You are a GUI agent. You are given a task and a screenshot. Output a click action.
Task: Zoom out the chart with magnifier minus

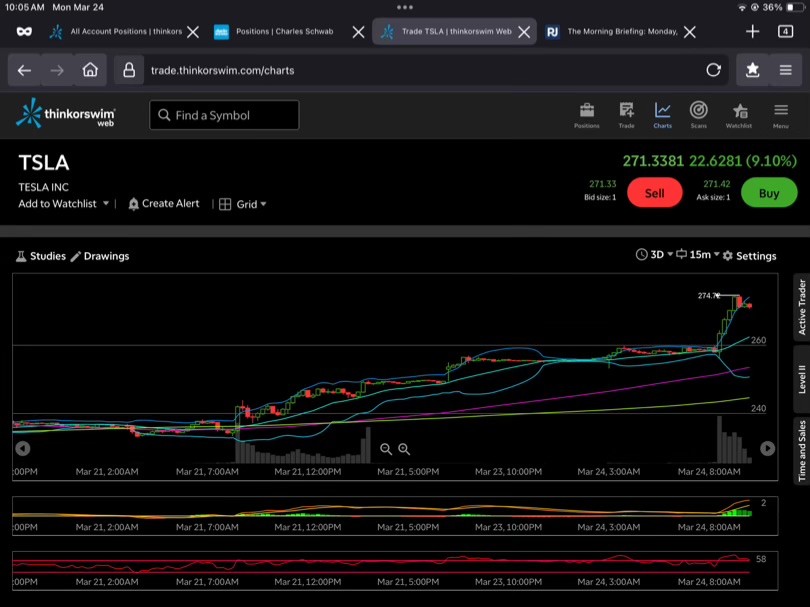pyautogui.click(x=386, y=449)
